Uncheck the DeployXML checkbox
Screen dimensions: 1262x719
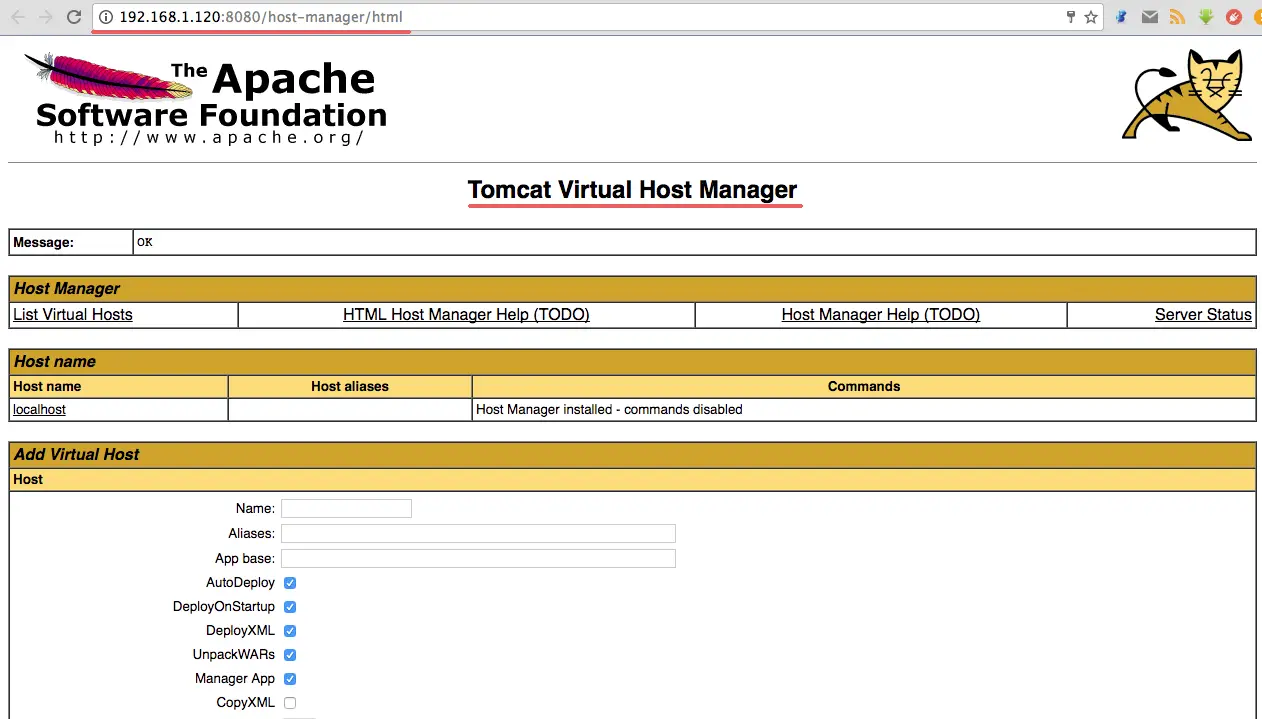point(290,631)
